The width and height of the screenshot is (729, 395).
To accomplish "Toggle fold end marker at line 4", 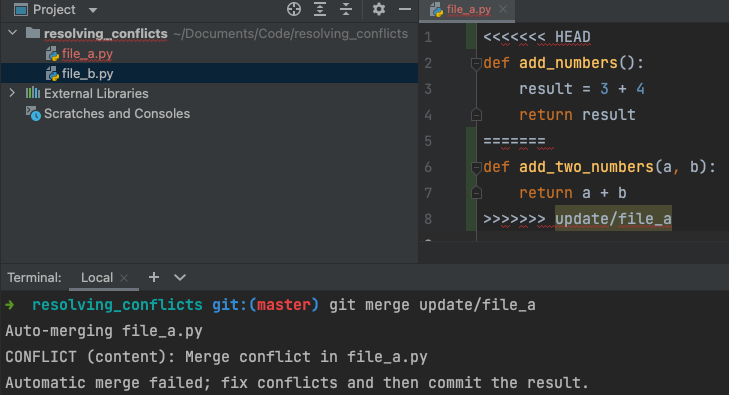I will click(x=476, y=115).
